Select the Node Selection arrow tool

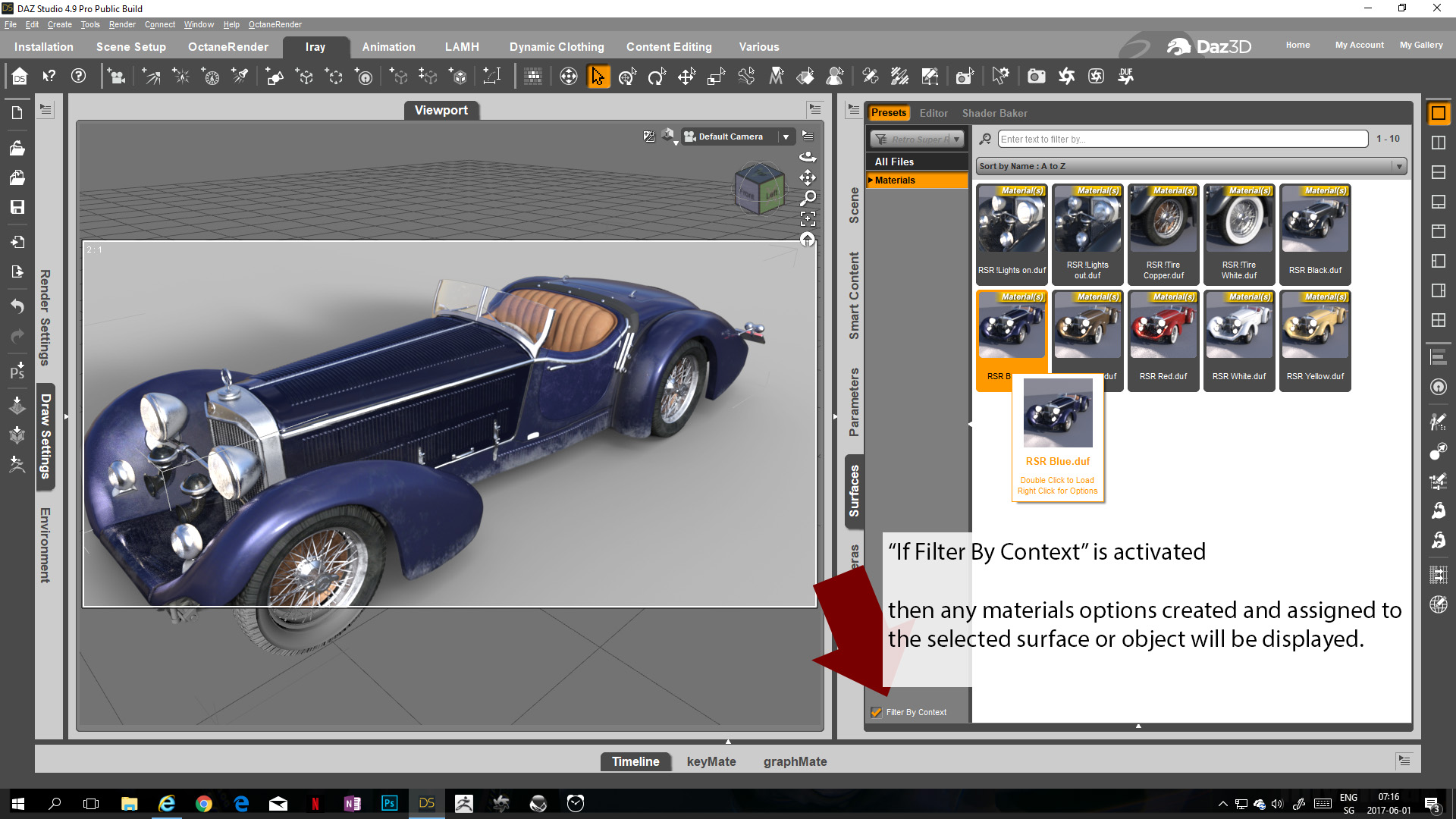click(598, 77)
